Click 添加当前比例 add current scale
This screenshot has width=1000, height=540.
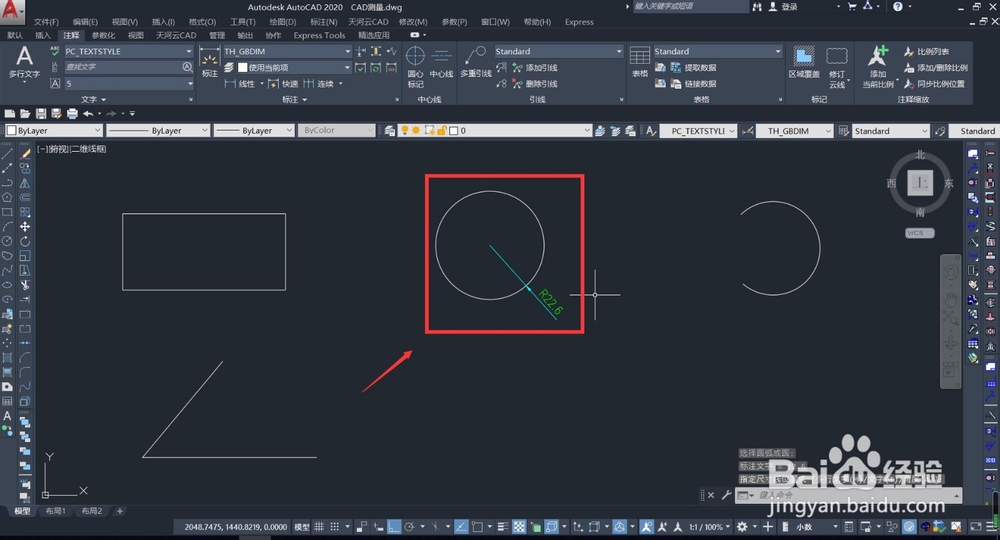pos(878,67)
